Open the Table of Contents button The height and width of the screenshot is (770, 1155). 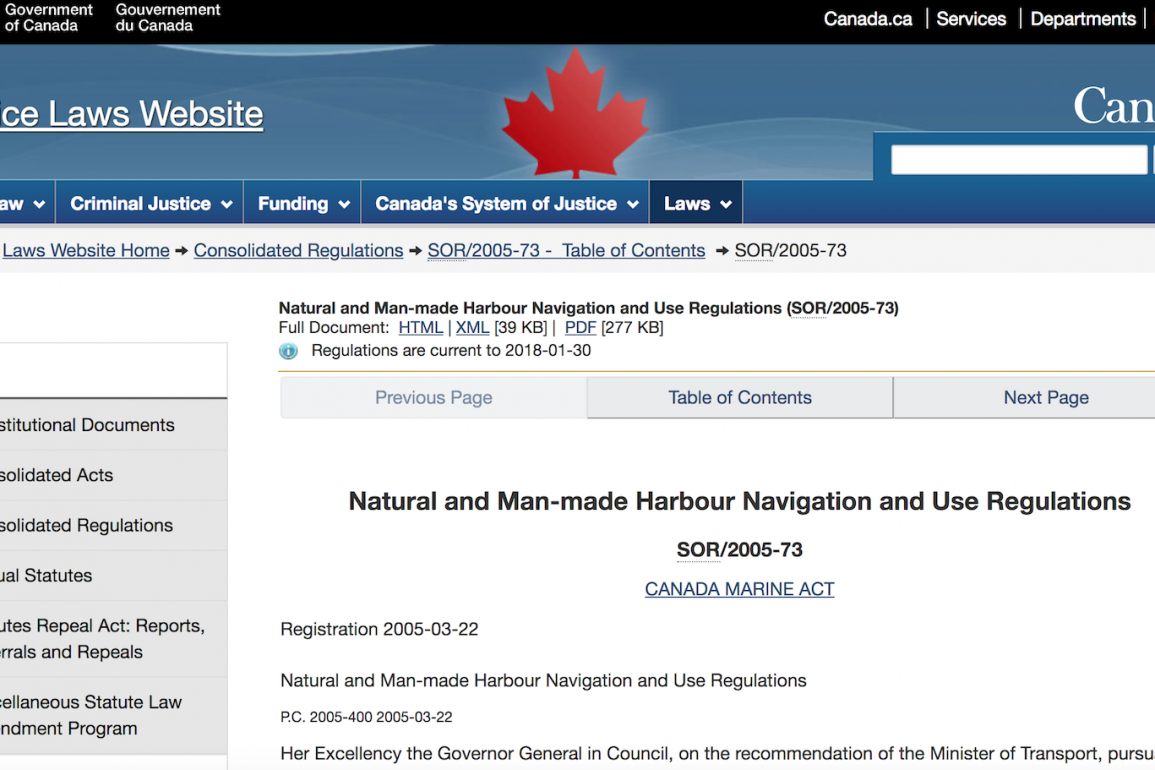pyautogui.click(x=739, y=398)
